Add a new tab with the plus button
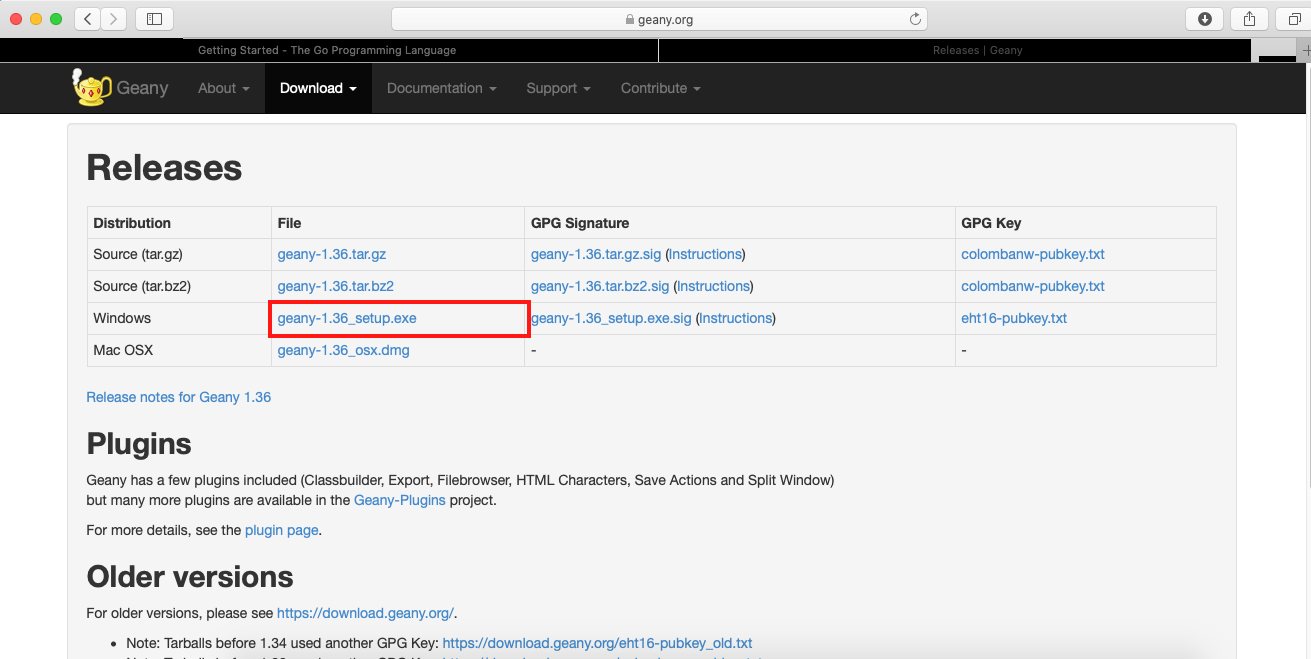The height and width of the screenshot is (659, 1311). (1304, 50)
